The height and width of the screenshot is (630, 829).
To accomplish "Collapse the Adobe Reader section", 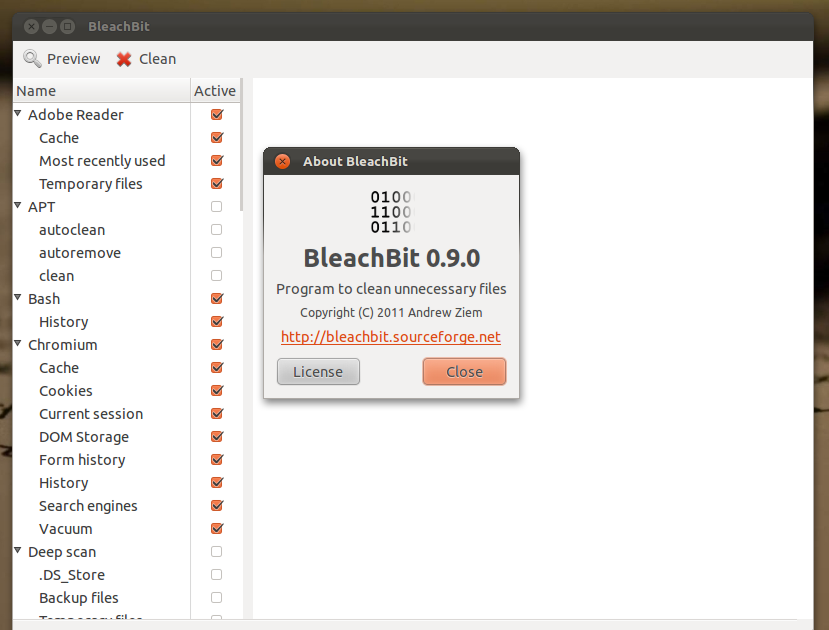I will [x=17, y=114].
